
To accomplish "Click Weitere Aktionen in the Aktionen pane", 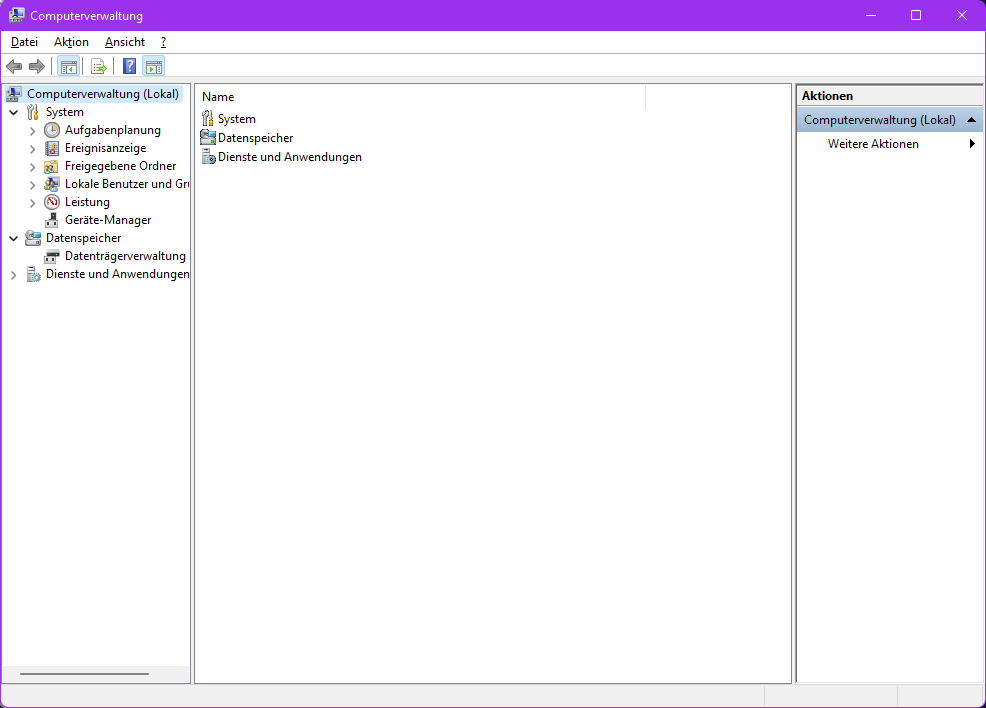I will [873, 143].
